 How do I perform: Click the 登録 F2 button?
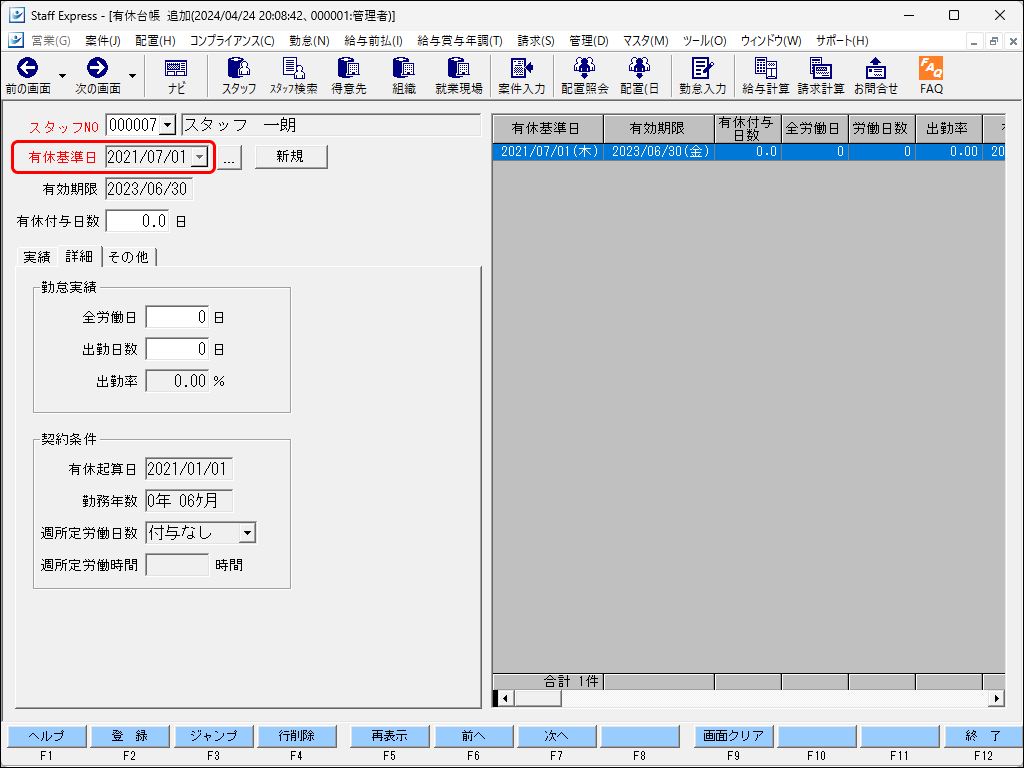pos(129,736)
